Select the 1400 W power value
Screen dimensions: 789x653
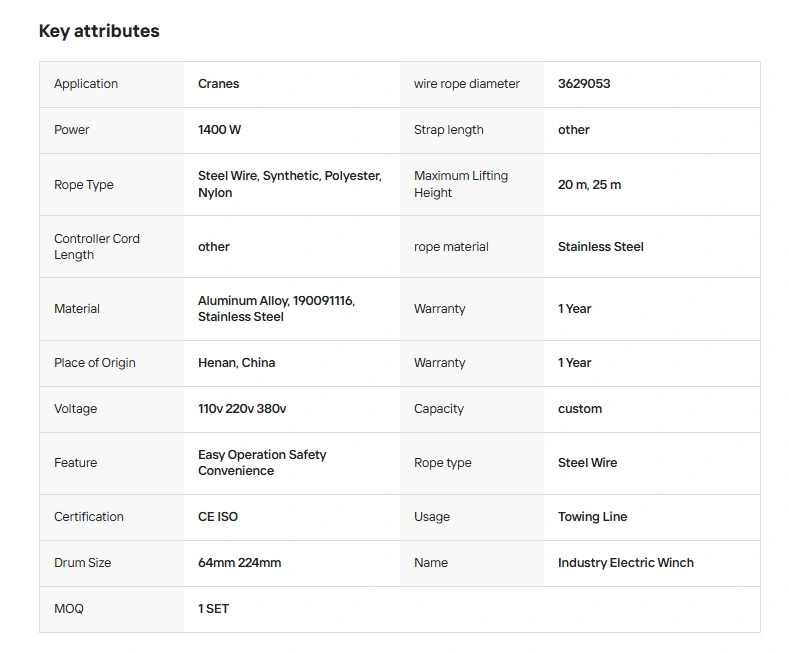[219, 130]
